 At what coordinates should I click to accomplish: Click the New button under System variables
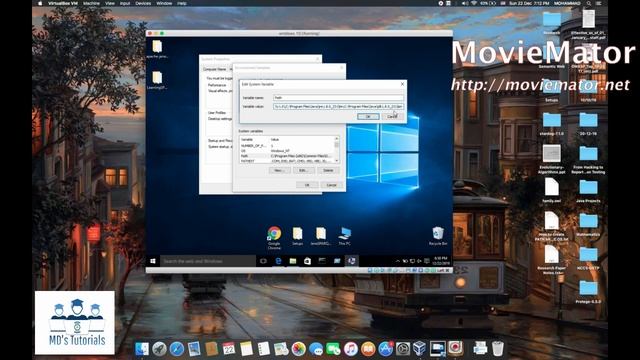280,170
